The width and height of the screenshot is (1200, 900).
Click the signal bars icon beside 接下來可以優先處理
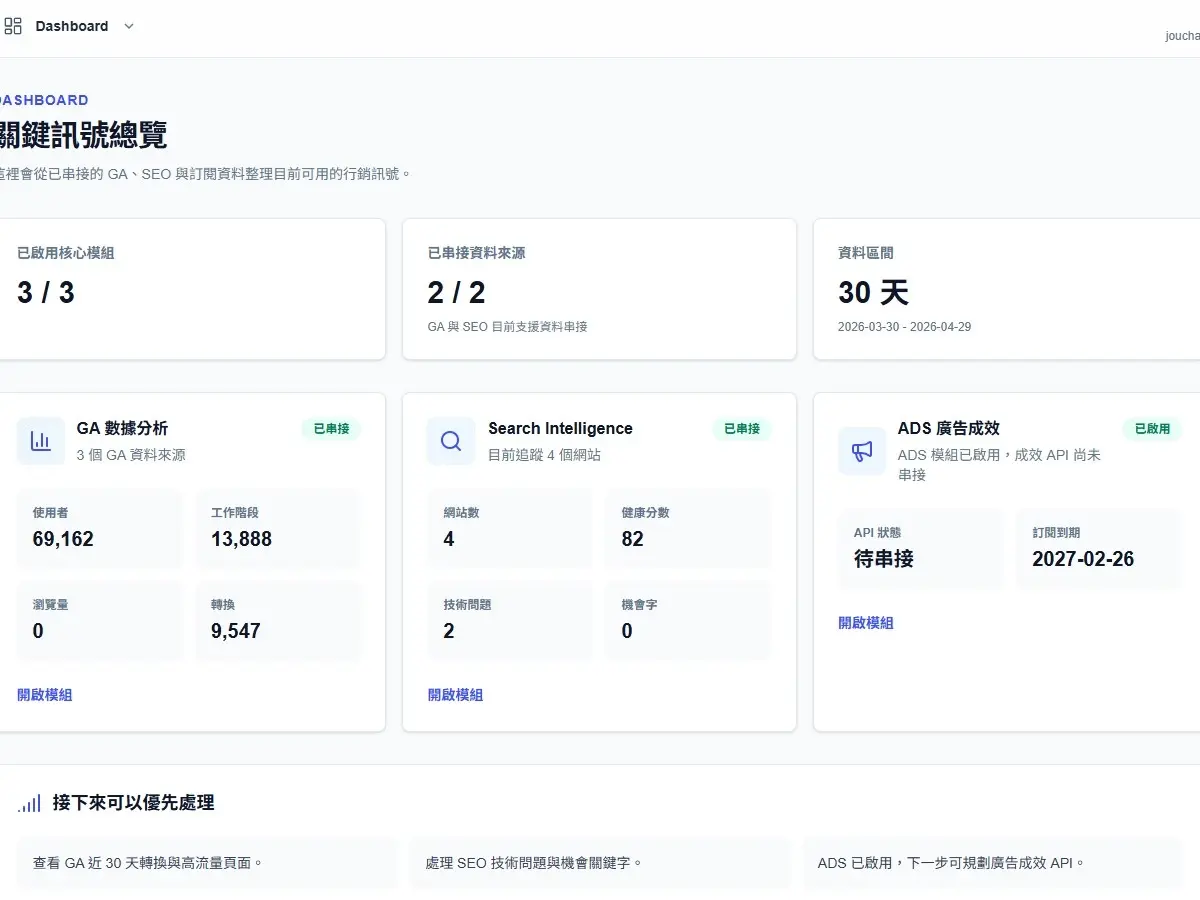(x=29, y=803)
